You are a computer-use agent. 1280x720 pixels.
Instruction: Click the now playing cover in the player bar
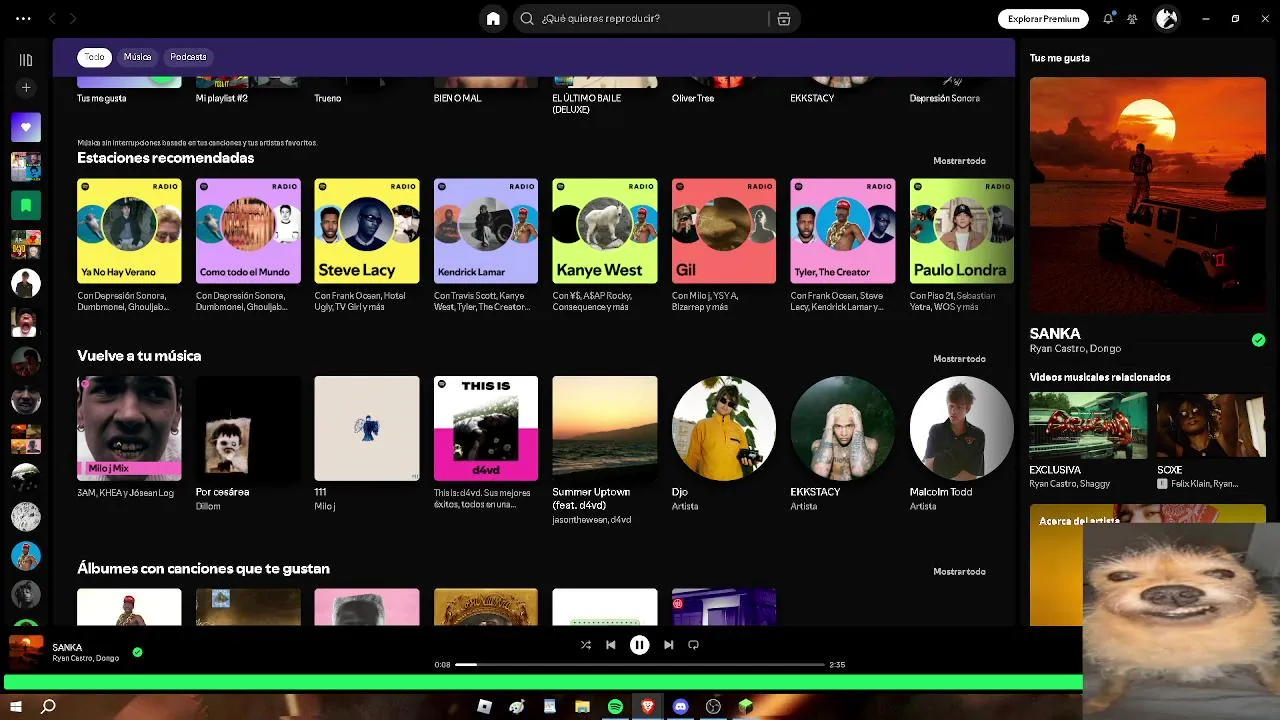26,652
